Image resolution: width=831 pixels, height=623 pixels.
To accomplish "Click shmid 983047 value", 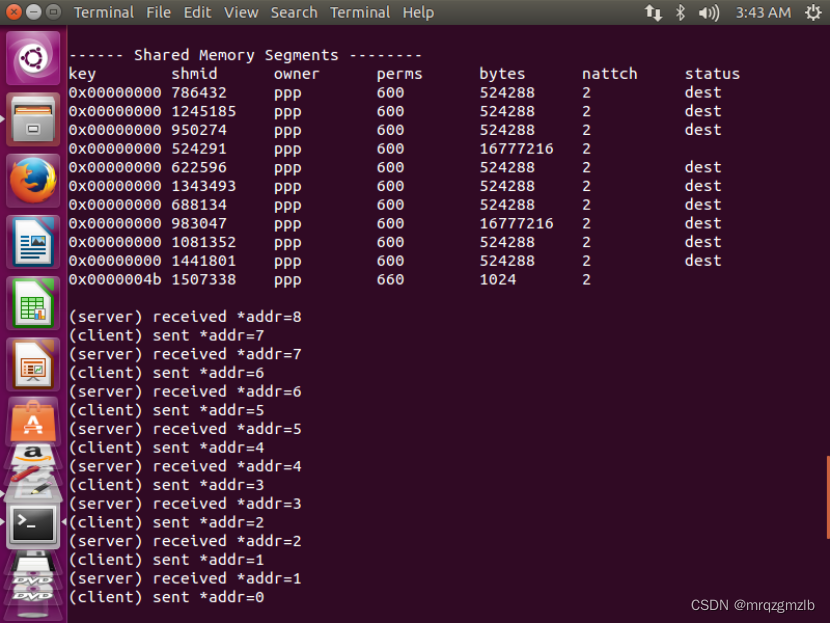I will 199,224.
